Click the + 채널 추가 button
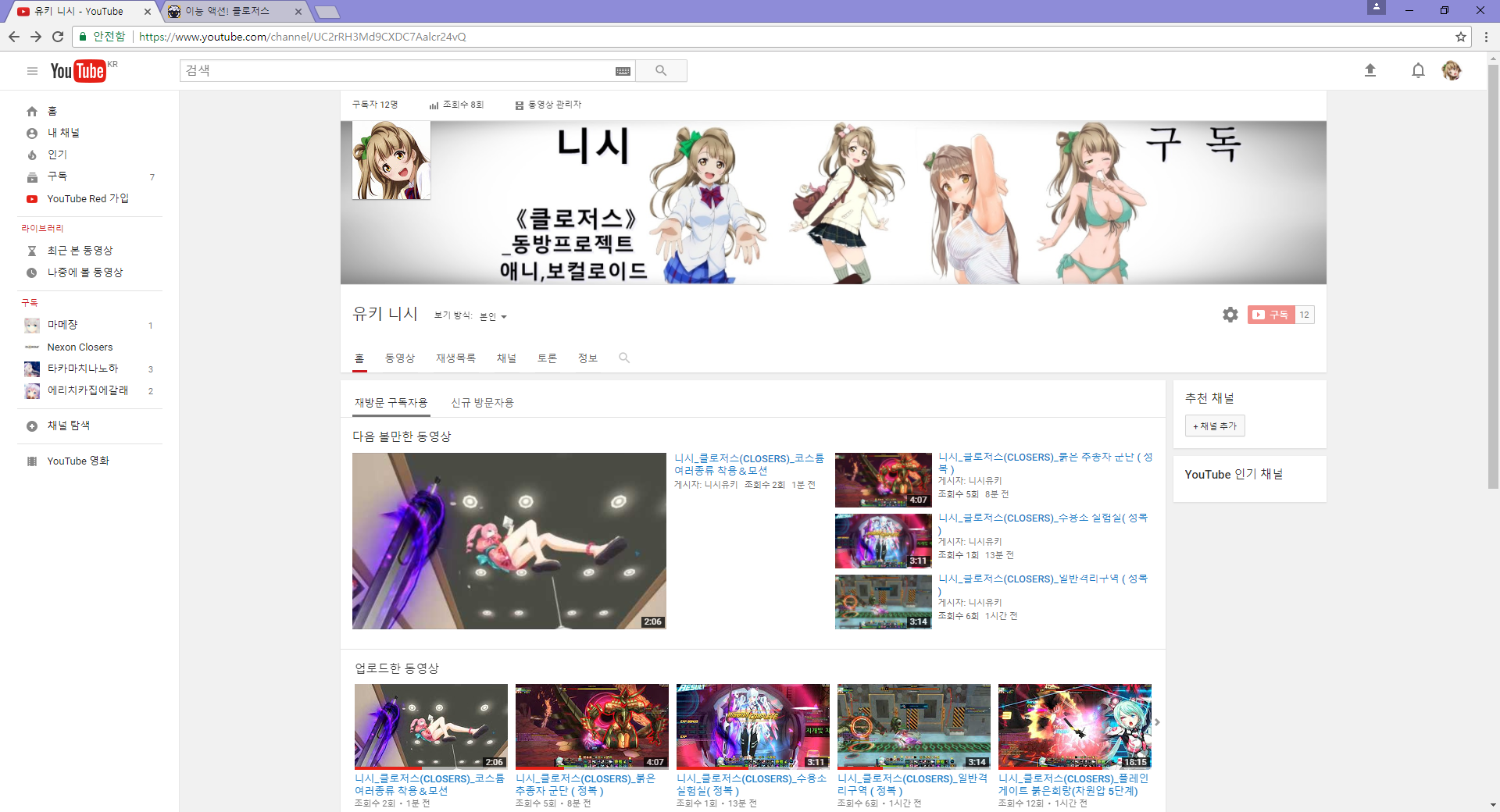 [x=1215, y=426]
